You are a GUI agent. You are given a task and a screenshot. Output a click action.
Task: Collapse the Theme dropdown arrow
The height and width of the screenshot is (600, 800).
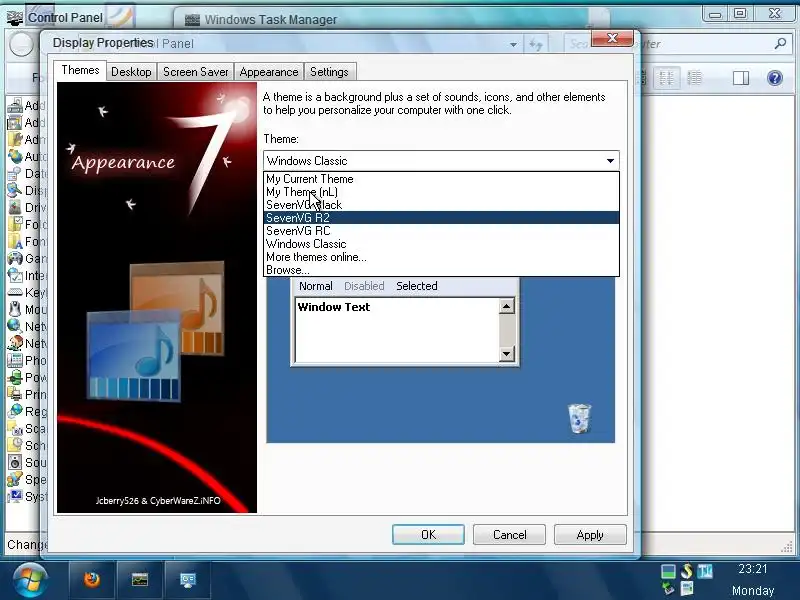tap(610, 161)
